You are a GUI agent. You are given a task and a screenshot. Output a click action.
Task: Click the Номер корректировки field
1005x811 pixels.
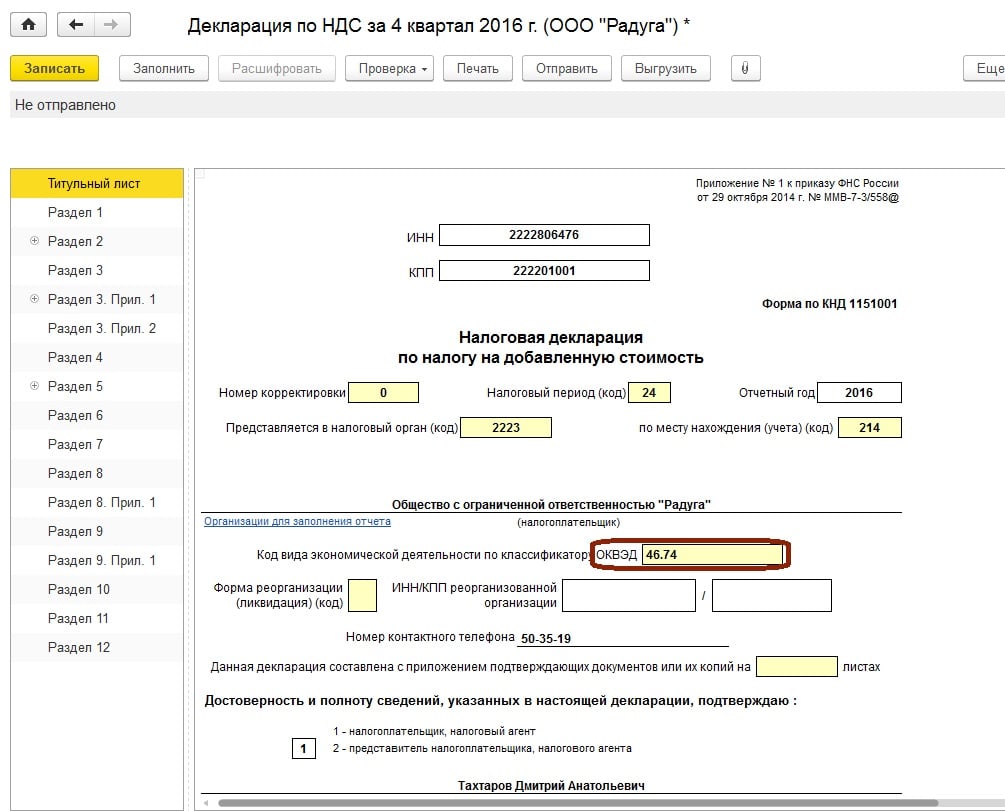383,393
